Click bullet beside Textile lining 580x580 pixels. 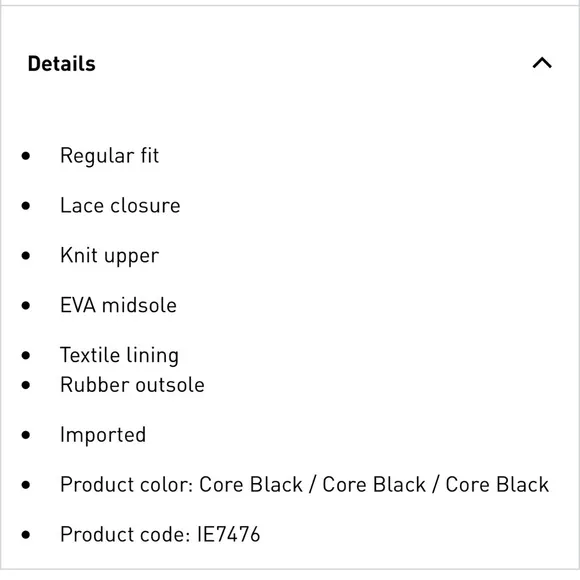point(26,355)
